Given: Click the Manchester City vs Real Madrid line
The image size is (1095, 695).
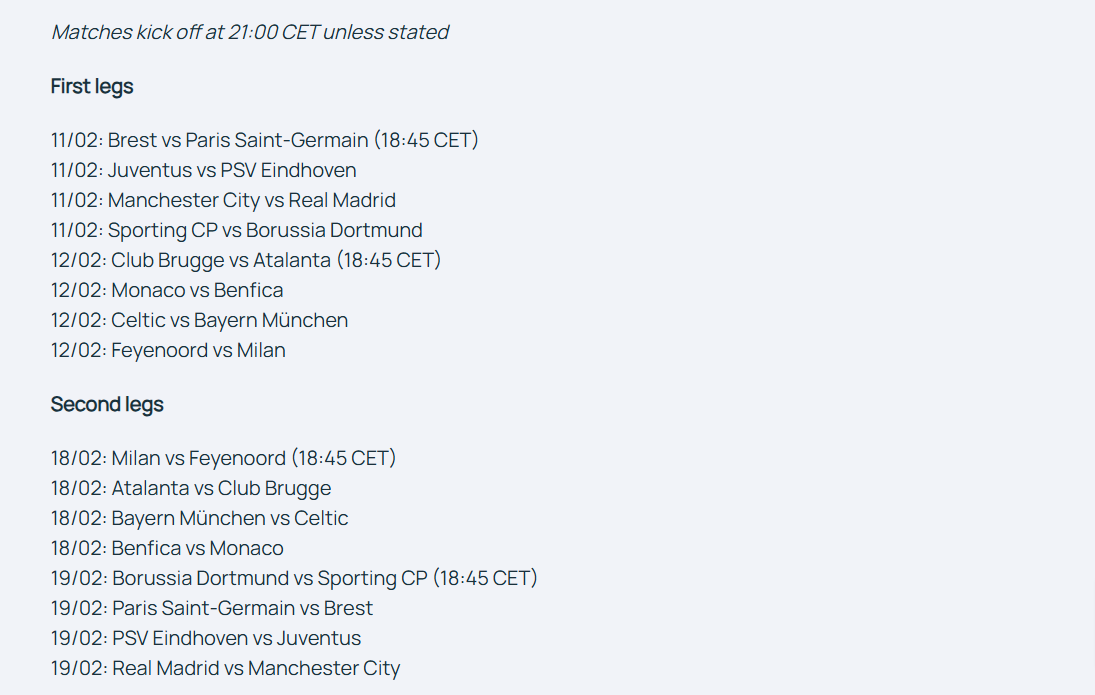Looking at the screenshot, I should (223, 200).
